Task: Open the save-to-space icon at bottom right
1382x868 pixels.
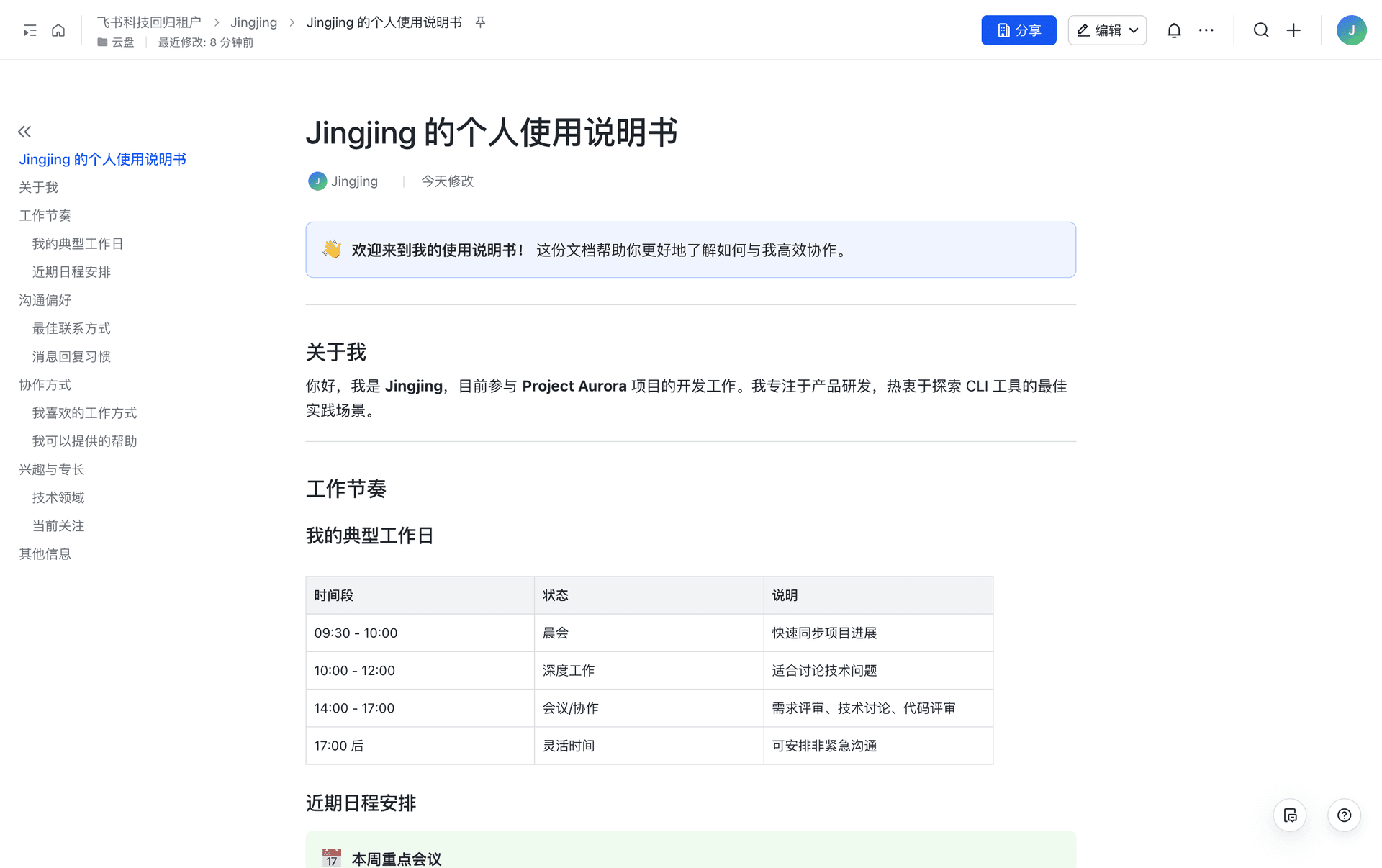Action: (x=1290, y=815)
